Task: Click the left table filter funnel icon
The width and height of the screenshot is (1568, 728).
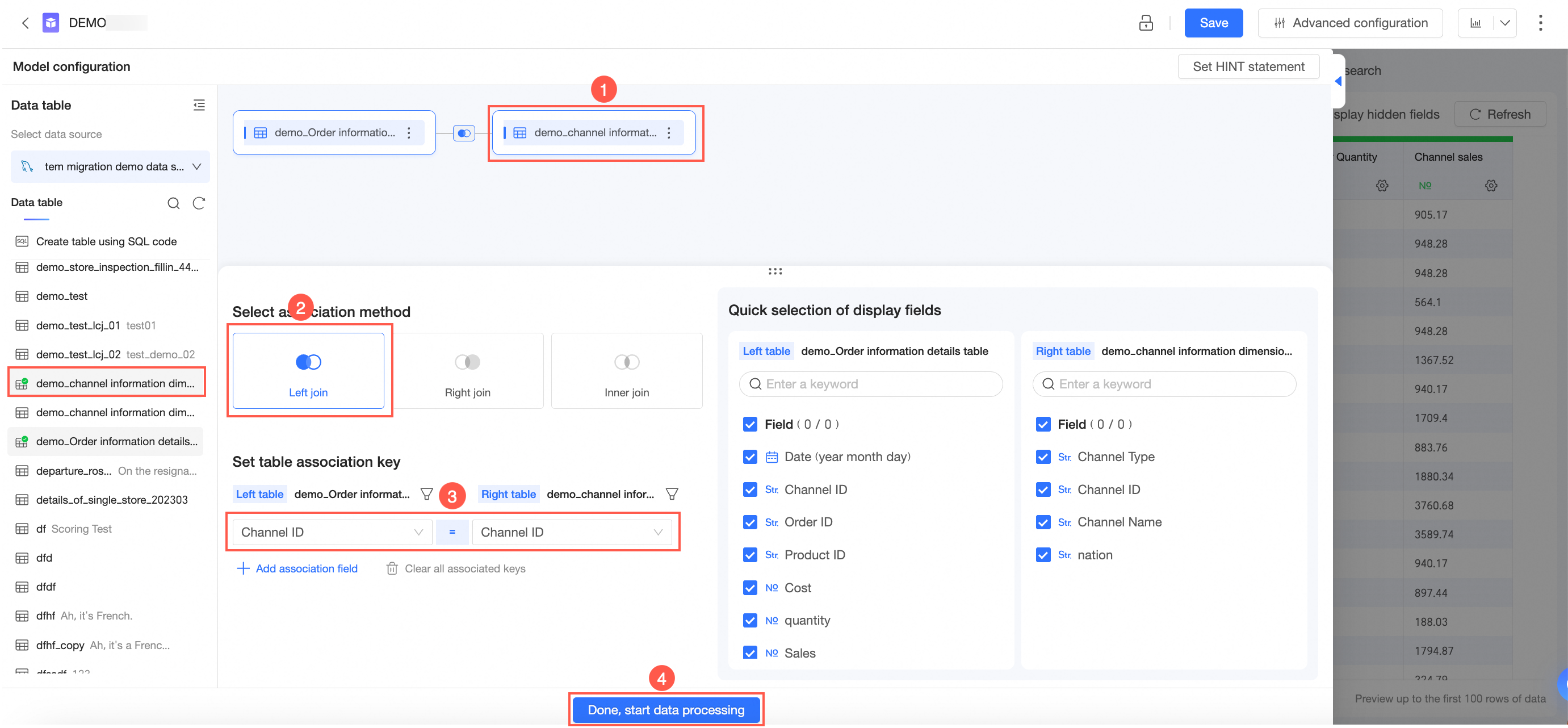Action: [427, 493]
